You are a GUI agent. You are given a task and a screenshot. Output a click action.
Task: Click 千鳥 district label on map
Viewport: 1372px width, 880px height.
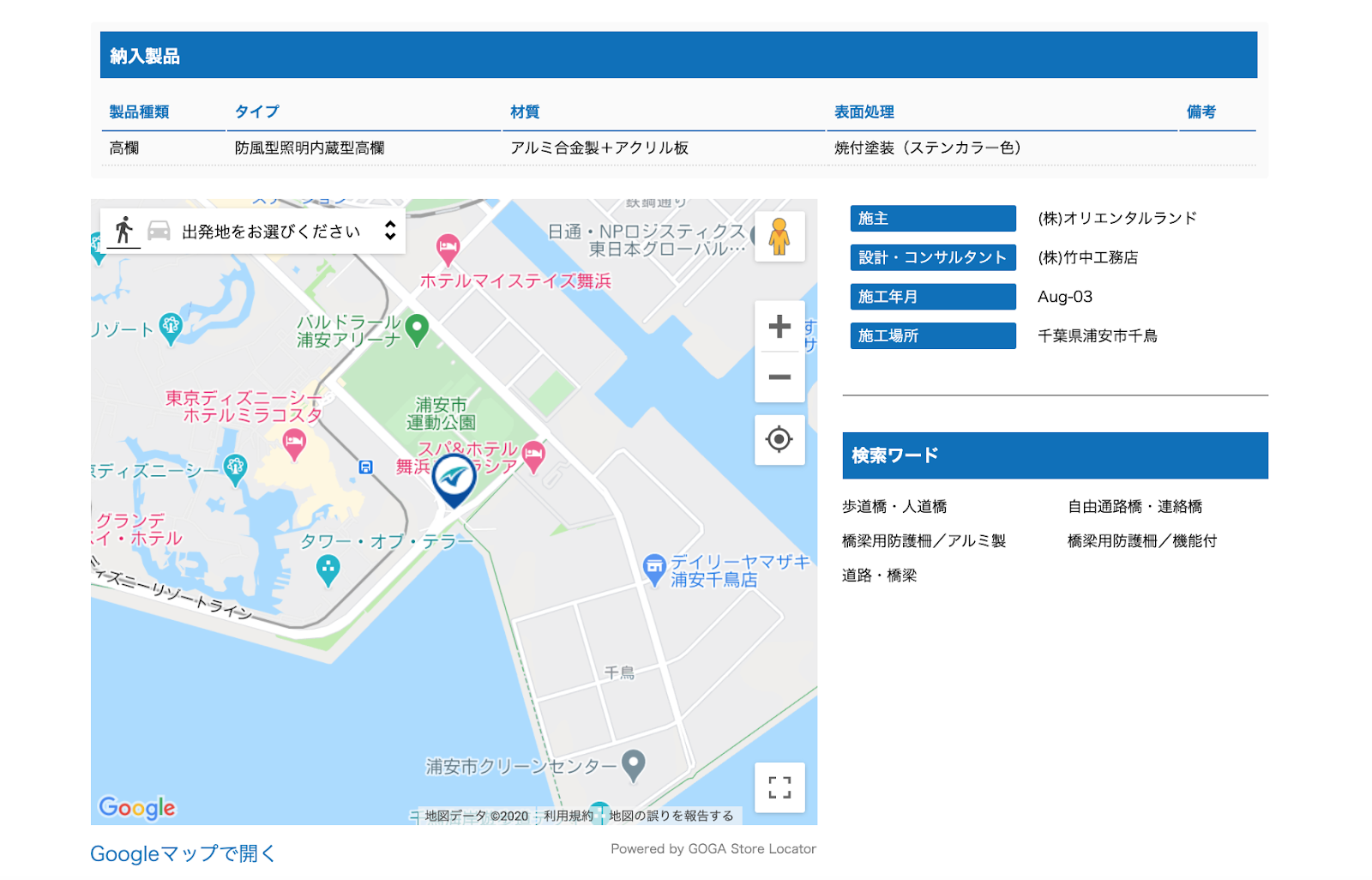619,672
